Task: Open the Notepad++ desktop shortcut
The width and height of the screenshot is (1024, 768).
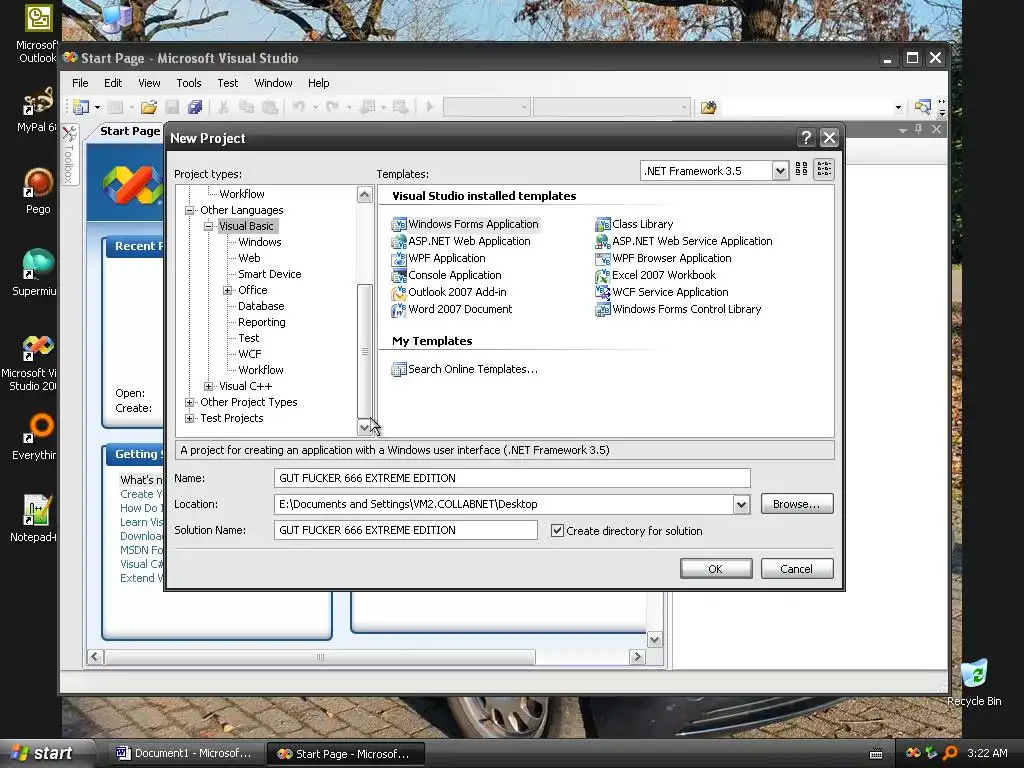Action: coord(34,519)
